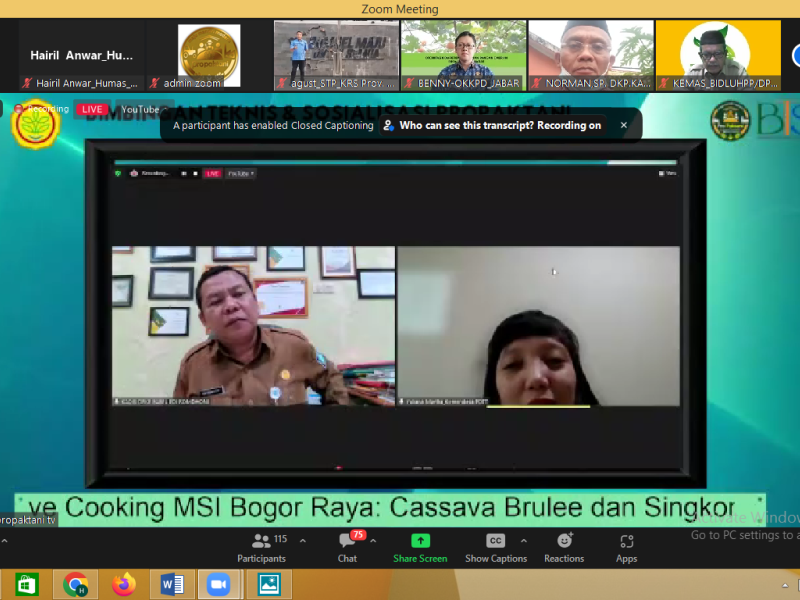800x600 pixels.
Task: Click muted mic icon on Hairil Anwar
Action: tap(27, 83)
